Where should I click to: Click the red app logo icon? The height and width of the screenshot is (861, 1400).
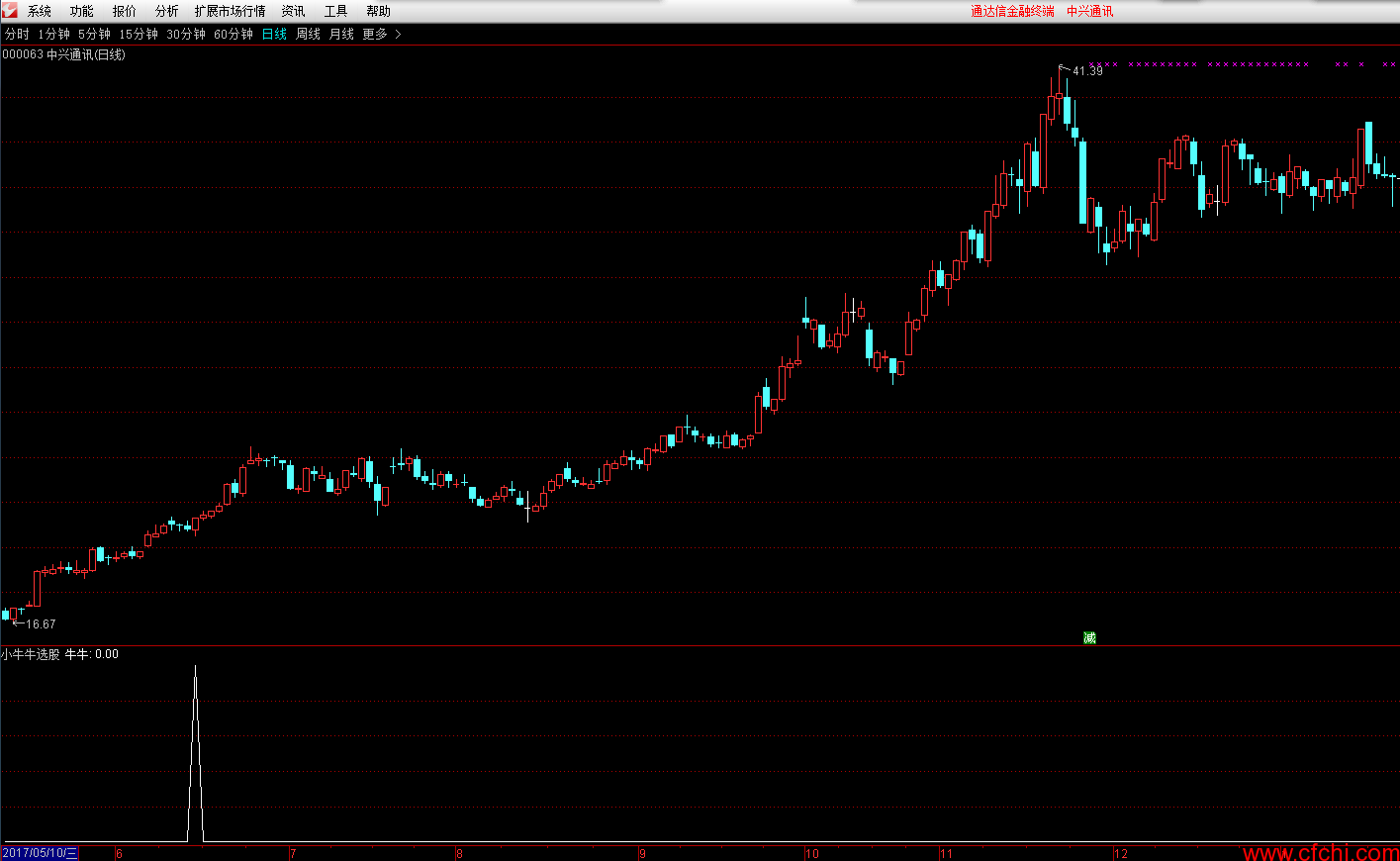[x=10, y=10]
